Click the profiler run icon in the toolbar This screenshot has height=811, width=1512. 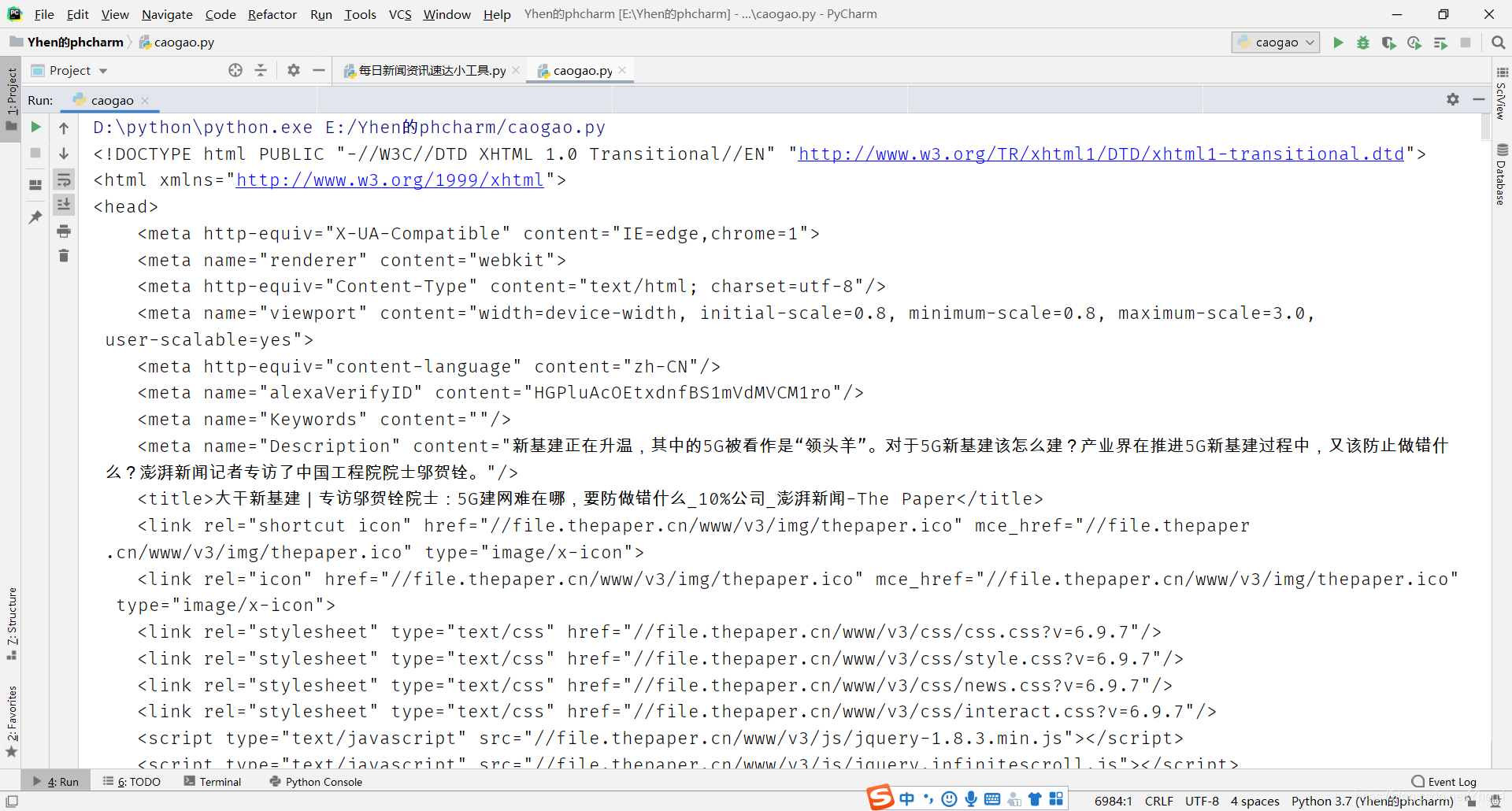[1414, 43]
